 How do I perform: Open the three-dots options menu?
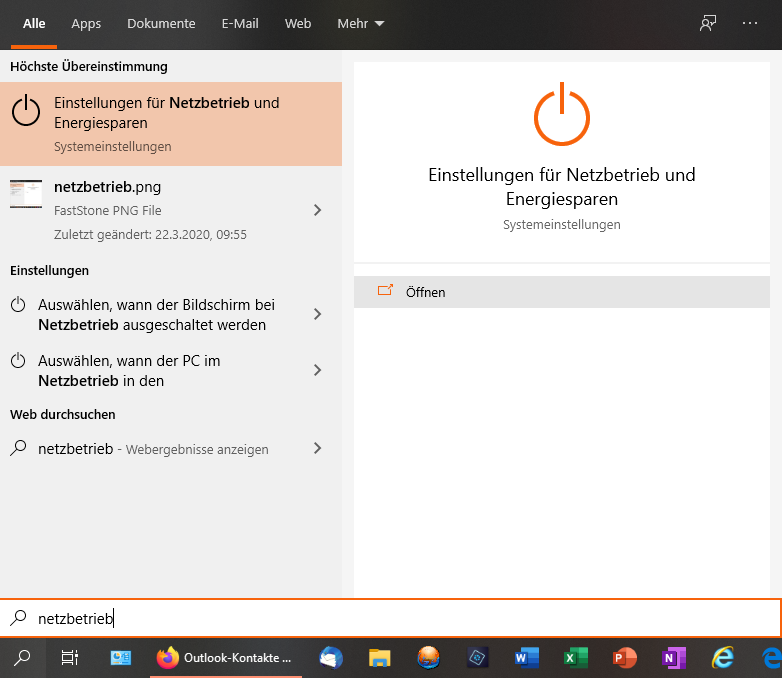(x=750, y=24)
